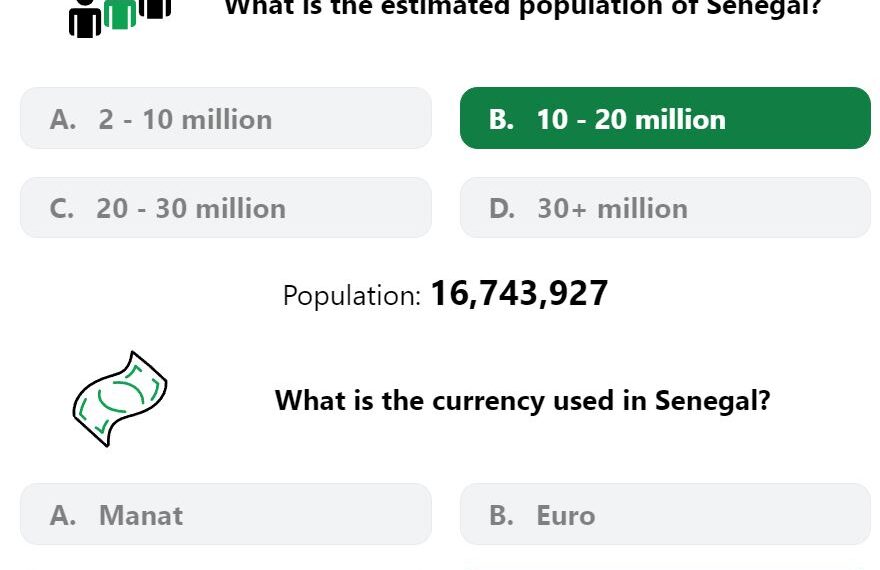Viewport: 880px width, 570px height.
Task: Click the green circle symbol on the banknote
Action: click(x=121, y=396)
